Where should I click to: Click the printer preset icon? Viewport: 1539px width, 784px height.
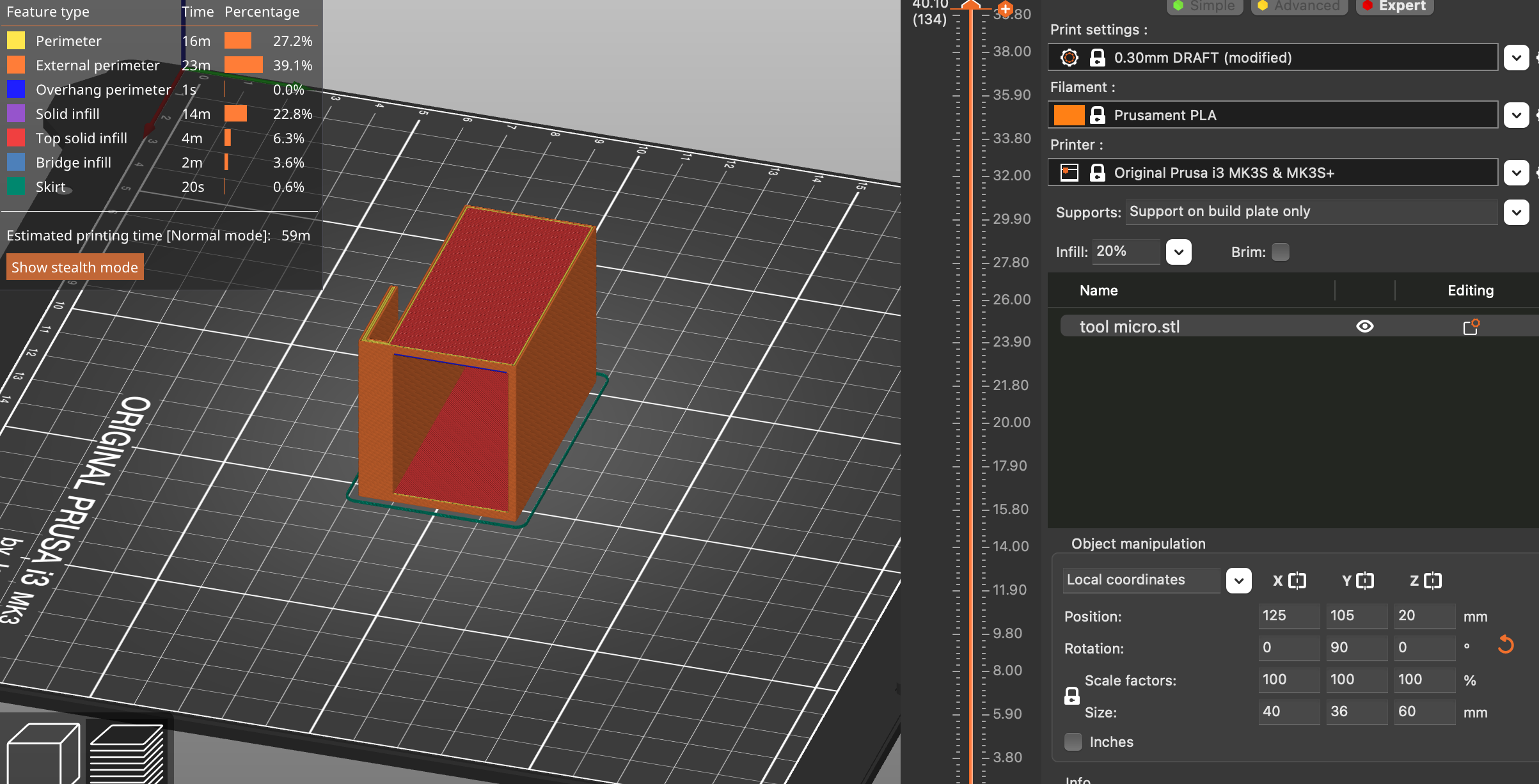click(1069, 173)
